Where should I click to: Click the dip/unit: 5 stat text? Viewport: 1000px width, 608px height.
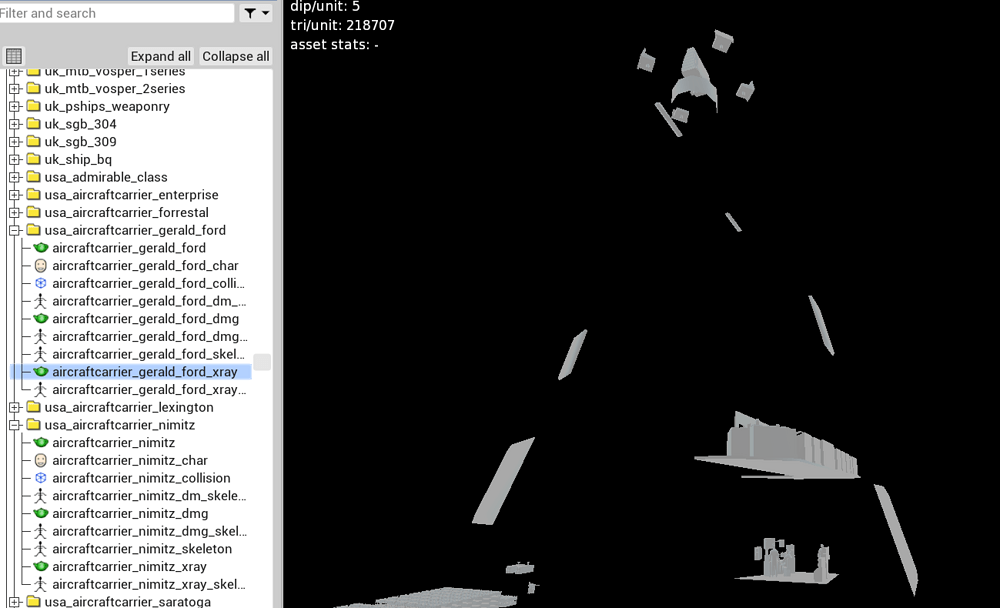tap(325, 6)
